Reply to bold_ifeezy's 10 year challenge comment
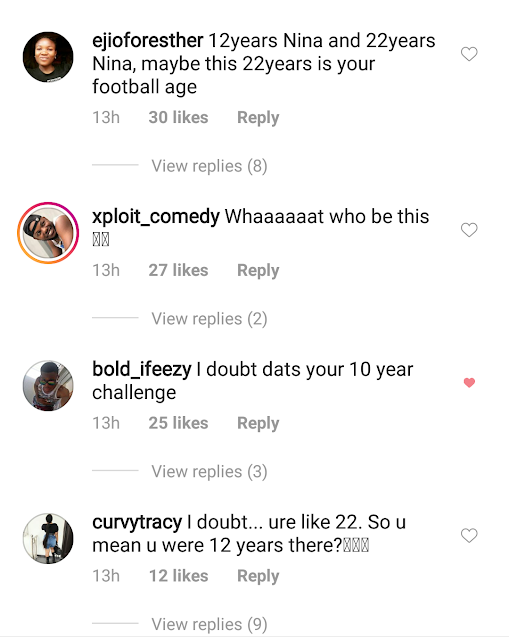The width and height of the screenshot is (509, 640). 258,424
